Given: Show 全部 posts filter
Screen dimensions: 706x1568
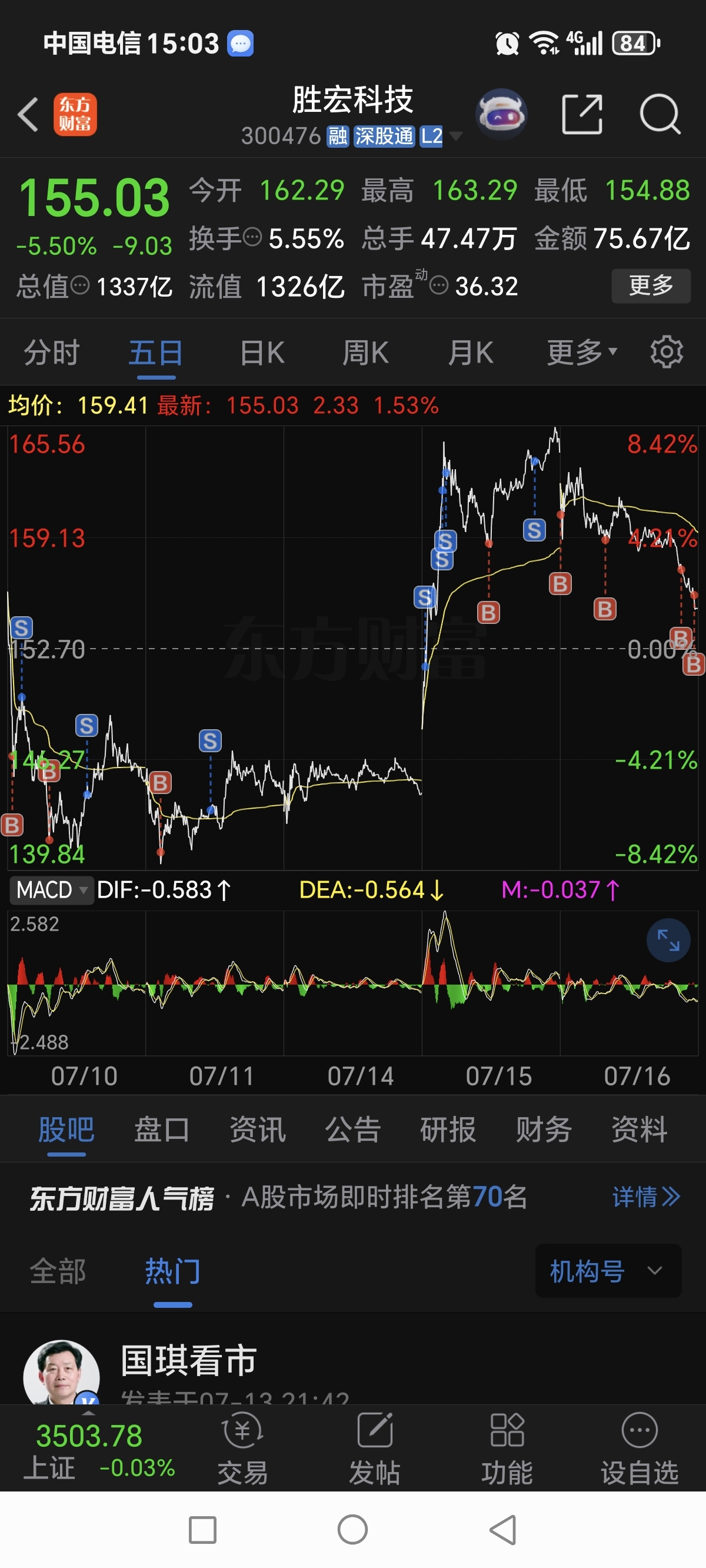Looking at the screenshot, I should pyautogui.click(x=58, y=1271).
